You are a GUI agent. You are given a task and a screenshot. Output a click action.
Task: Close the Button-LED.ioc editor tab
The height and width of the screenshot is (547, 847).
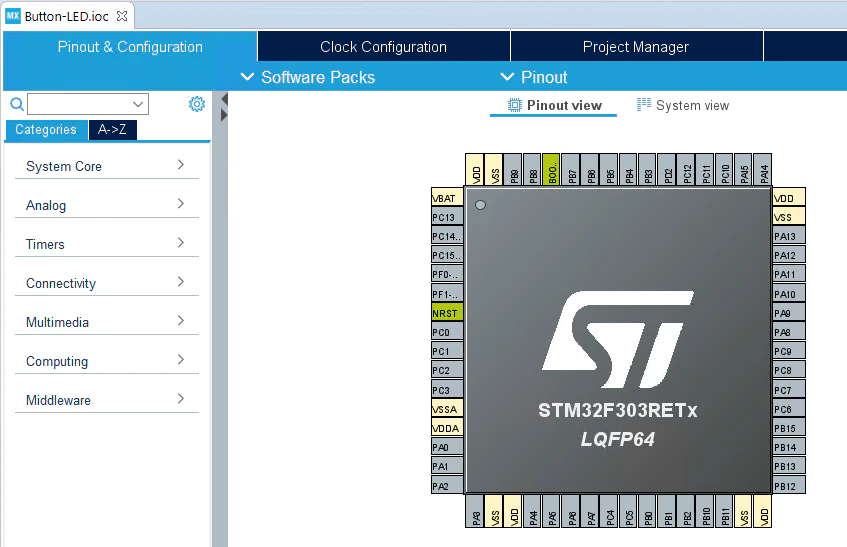122,16
